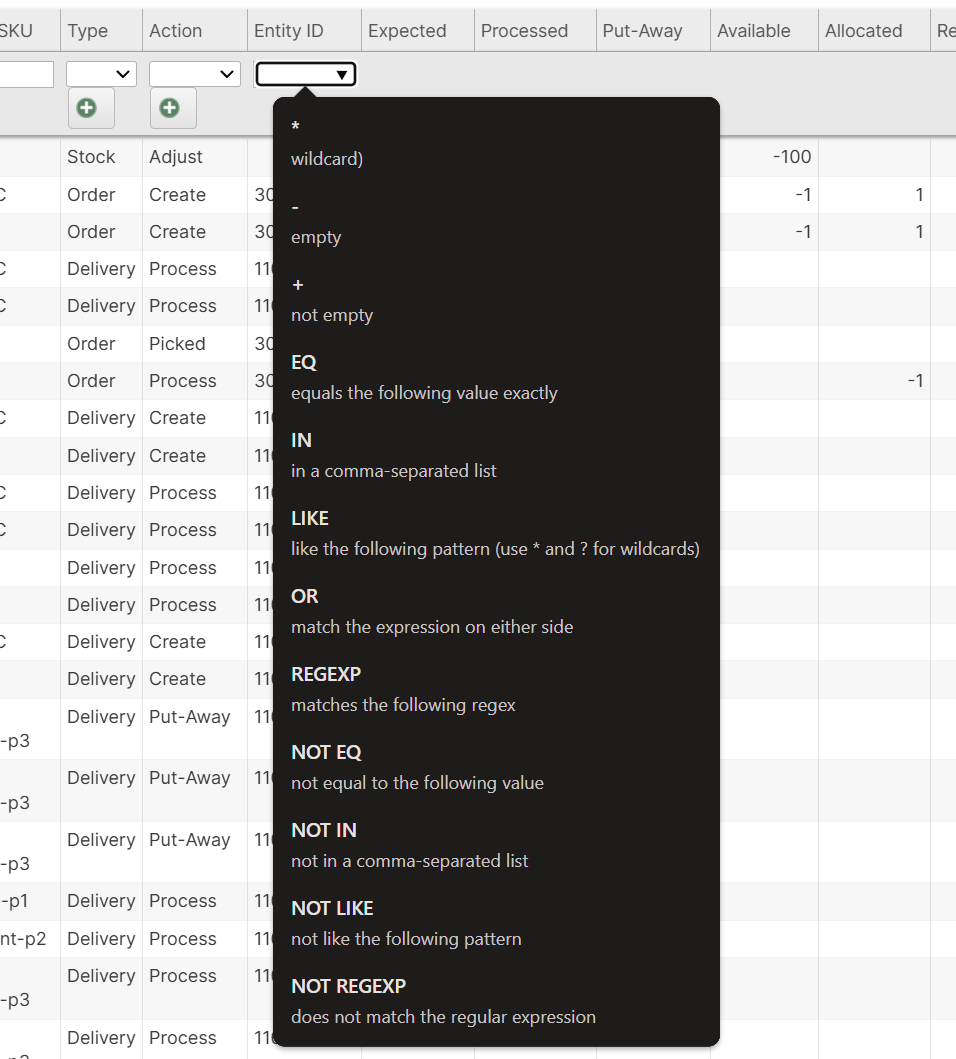
Task: Click the green plus icon under Type filter
Action: pyautogui.click(x=88, y=108)
